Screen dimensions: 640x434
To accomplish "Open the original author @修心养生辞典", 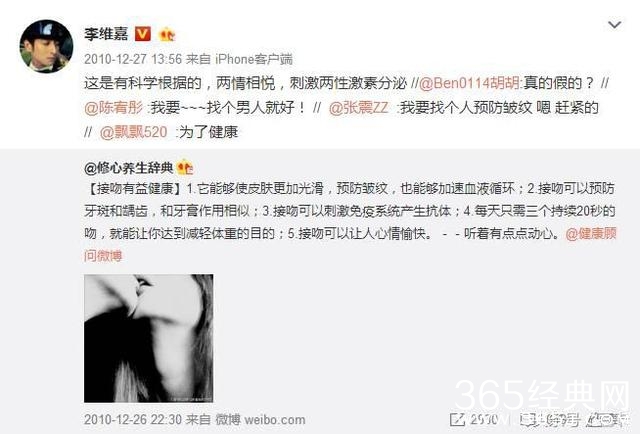I will 129,168.
